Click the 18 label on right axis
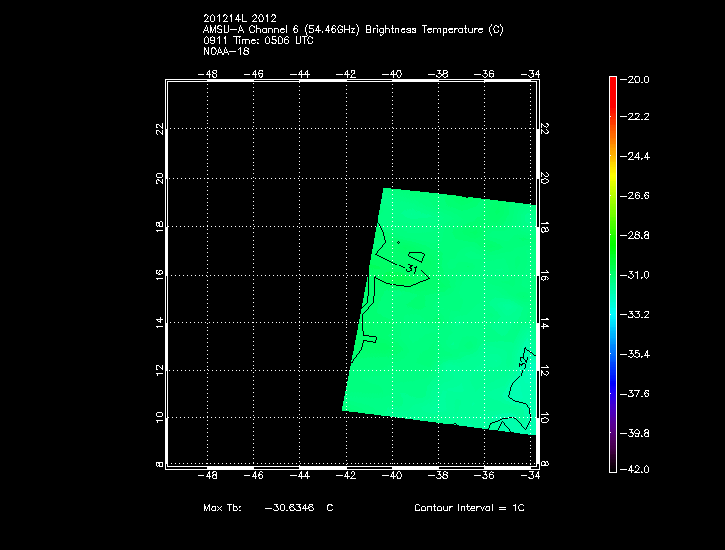 [545, 226]
